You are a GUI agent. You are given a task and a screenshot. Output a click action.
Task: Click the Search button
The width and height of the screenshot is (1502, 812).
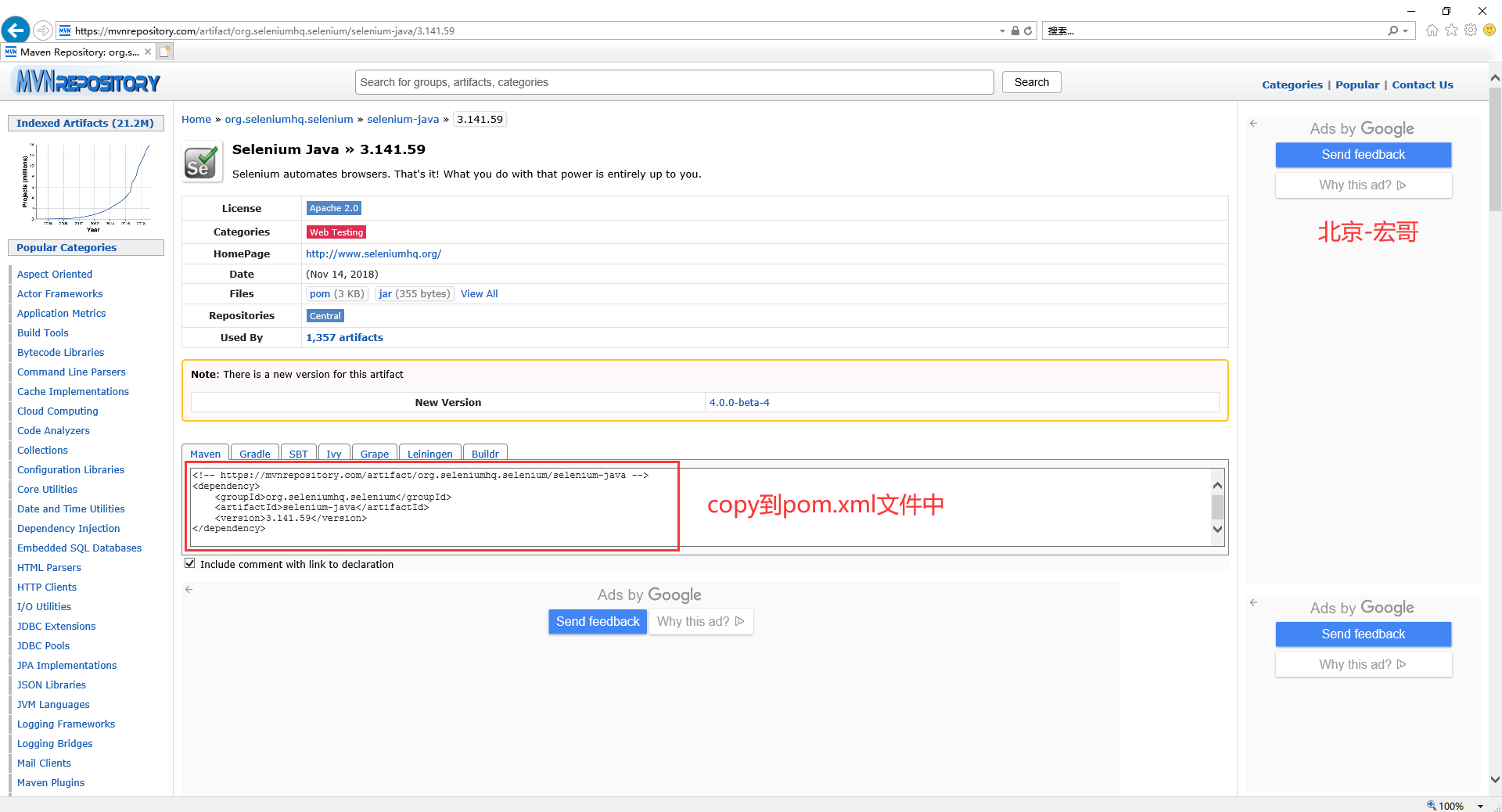[1031, 82]
